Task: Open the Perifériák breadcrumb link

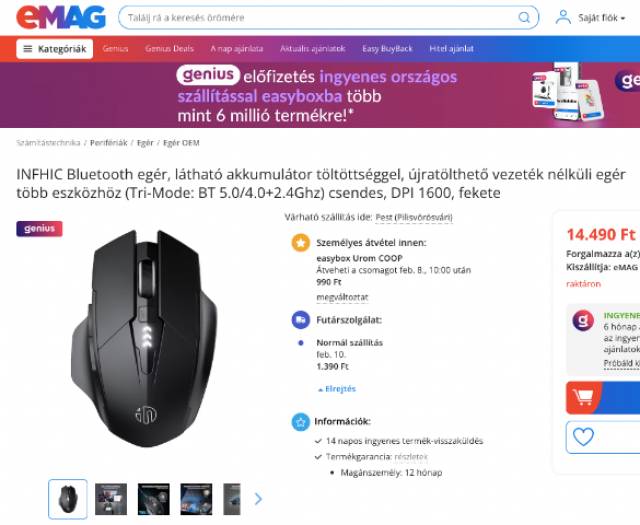Action: click(x=109, y=143)
